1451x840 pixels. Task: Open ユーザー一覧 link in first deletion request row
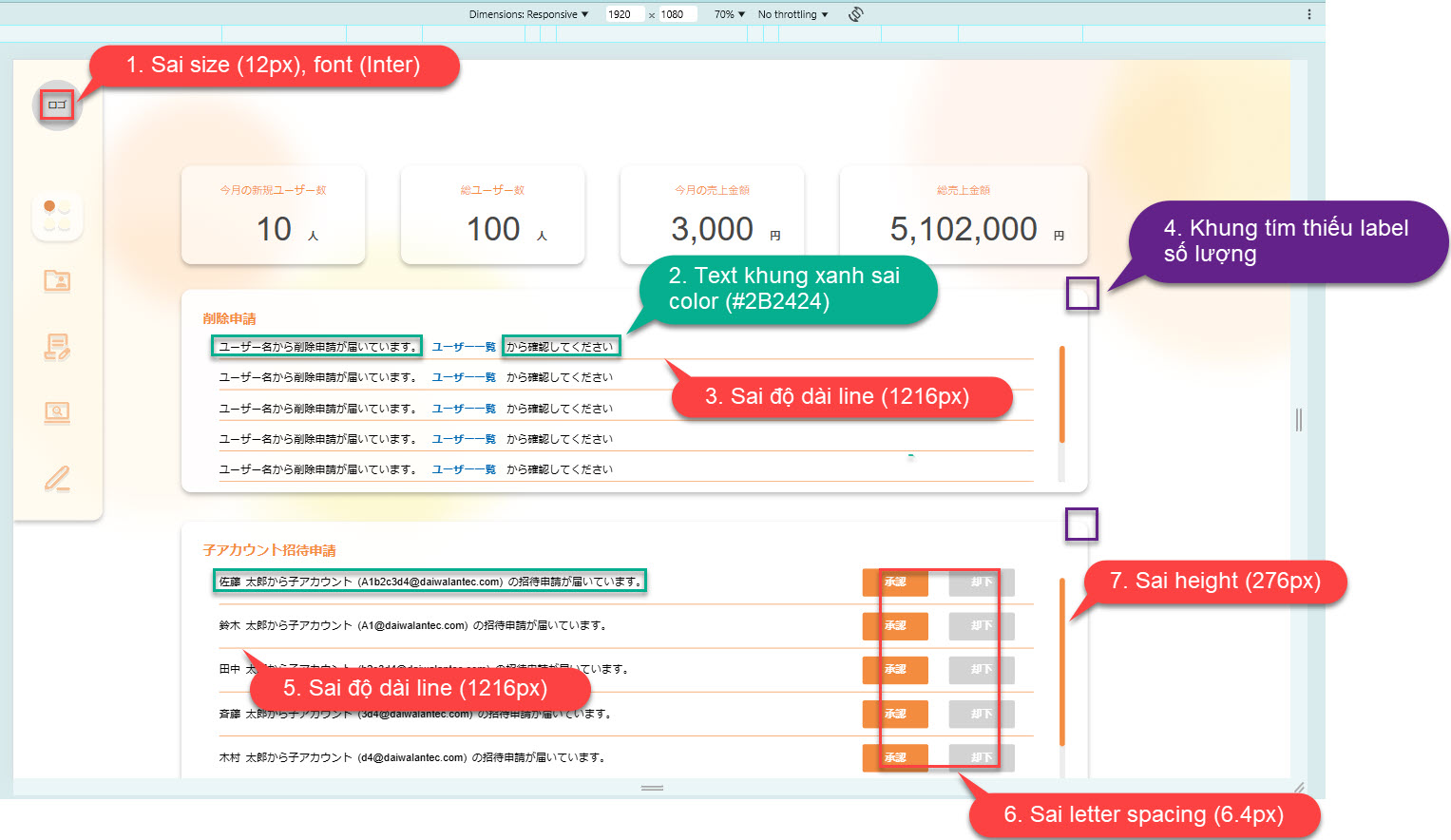coord(464,347)
